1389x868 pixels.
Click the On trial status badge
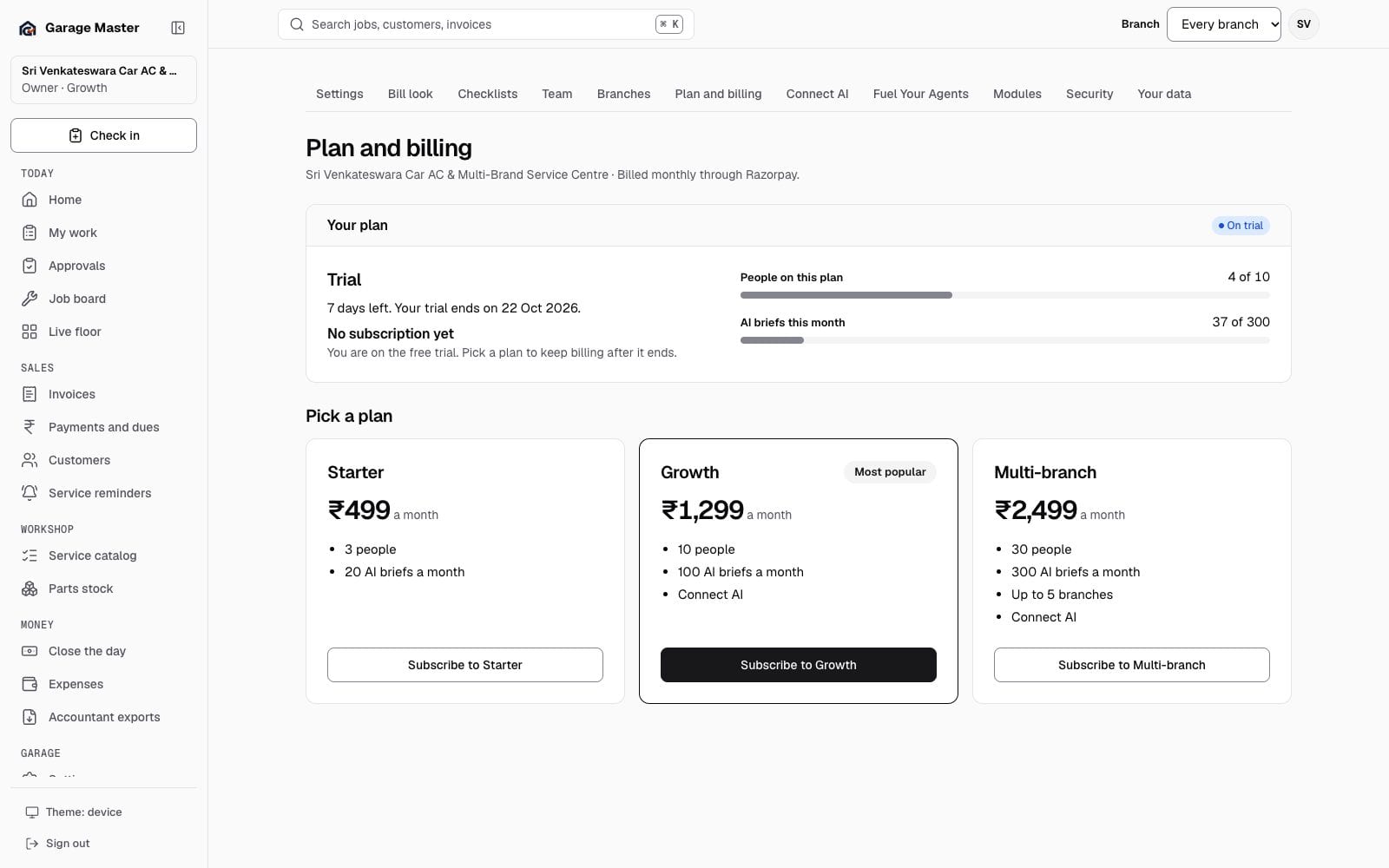1241,226
